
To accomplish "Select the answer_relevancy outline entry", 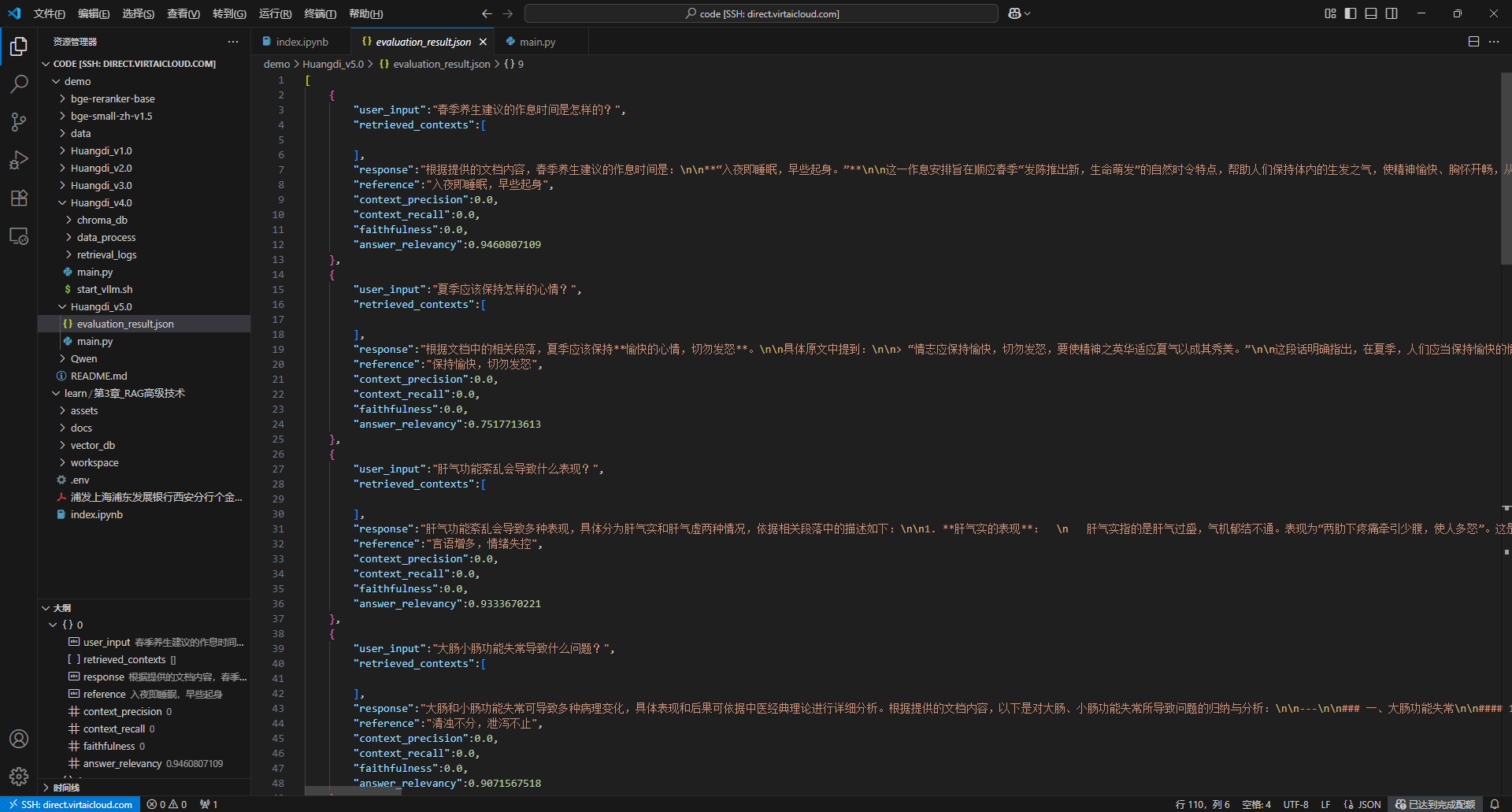I will coord(144,763).
